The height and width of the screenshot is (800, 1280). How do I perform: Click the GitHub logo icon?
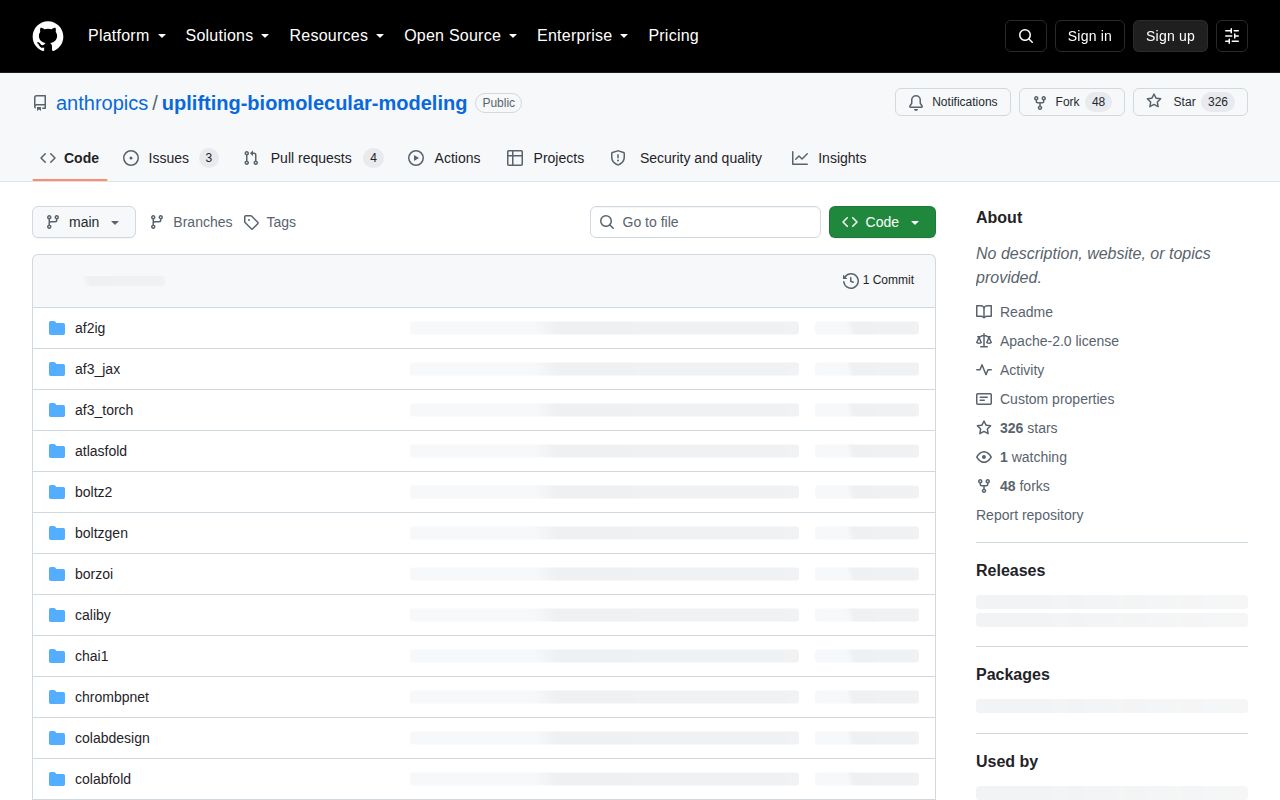(x=48, y=36)
